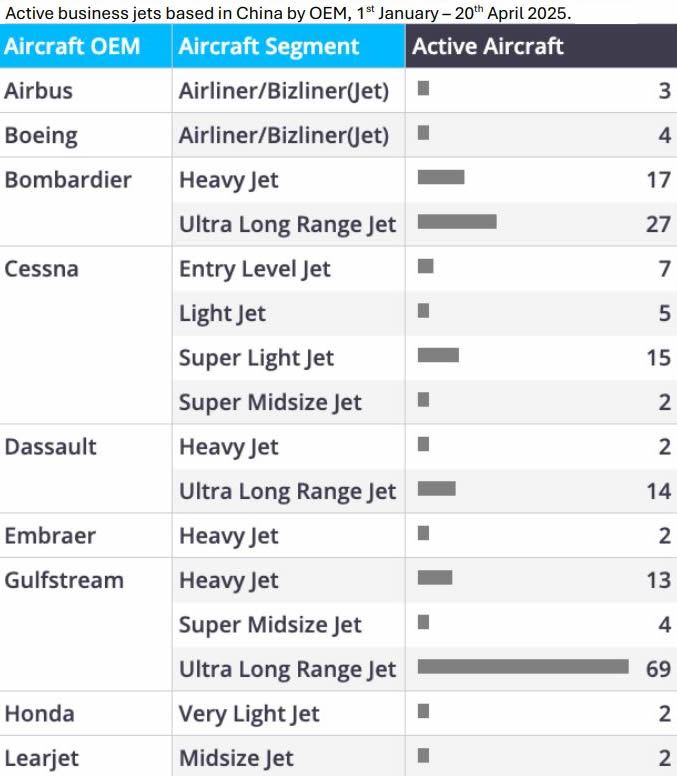677x776 pixels.
Task: Select the Airbus row label
Action: click(x=39, y=91)
